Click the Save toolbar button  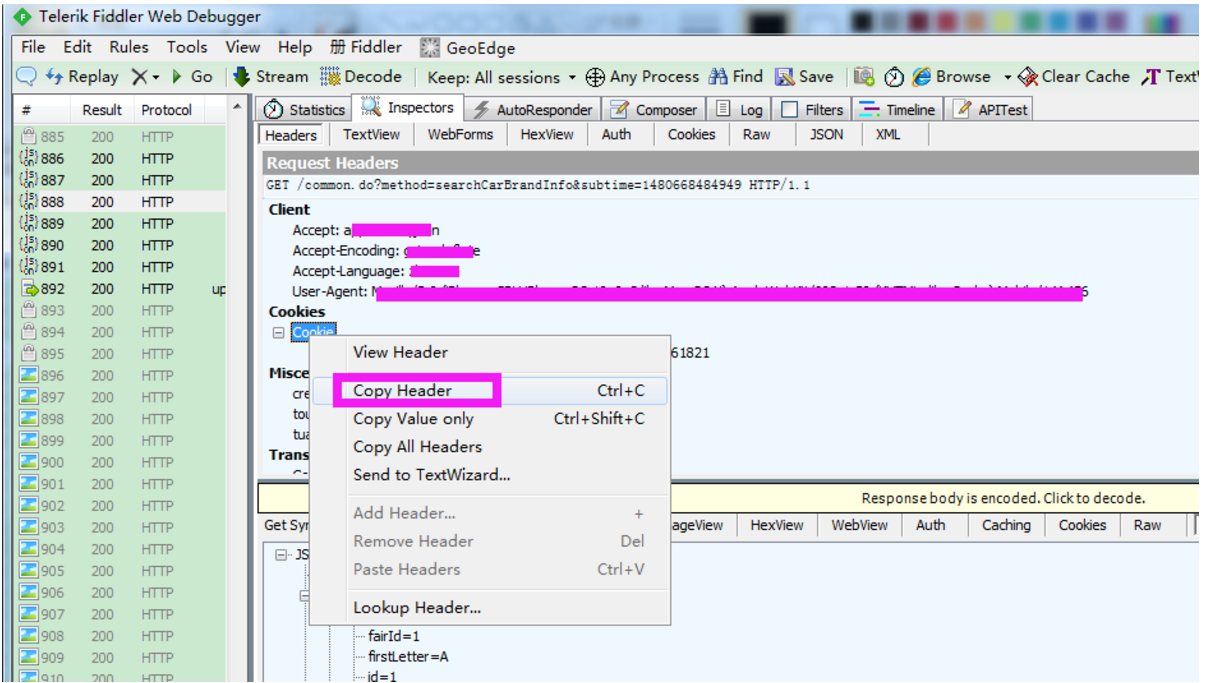[x=805, y=77]
